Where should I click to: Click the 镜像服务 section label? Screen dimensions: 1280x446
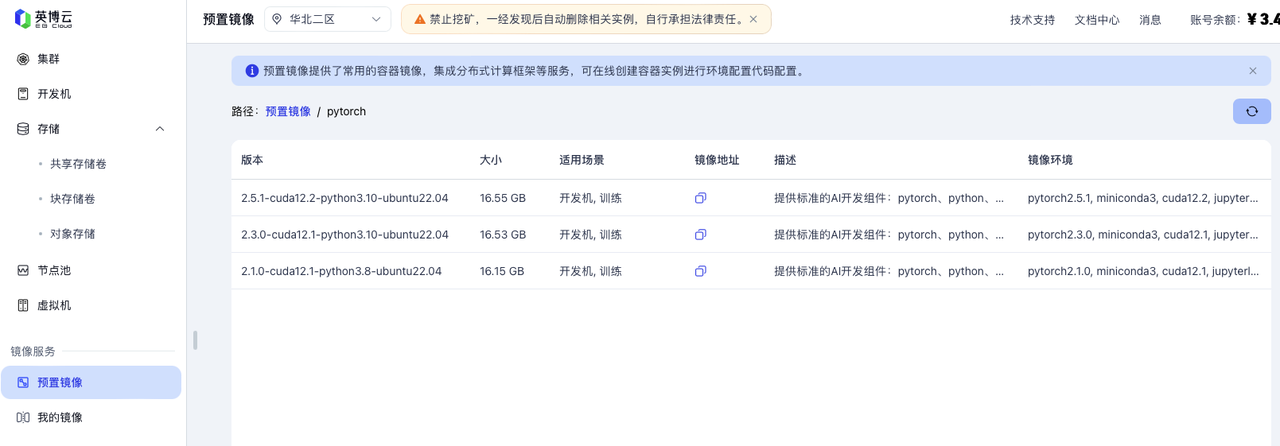(x=33, y=351)
